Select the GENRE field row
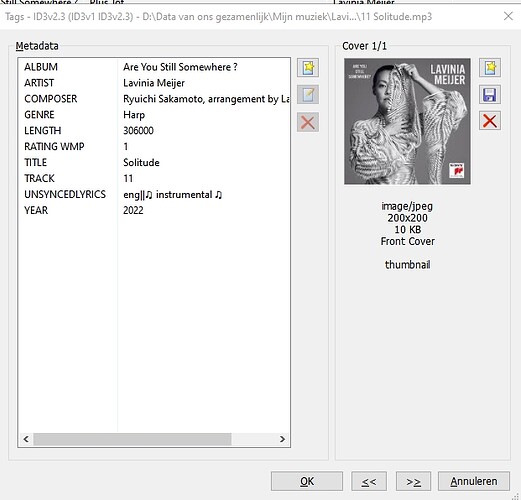521x500 pixels. pos(154,115)
